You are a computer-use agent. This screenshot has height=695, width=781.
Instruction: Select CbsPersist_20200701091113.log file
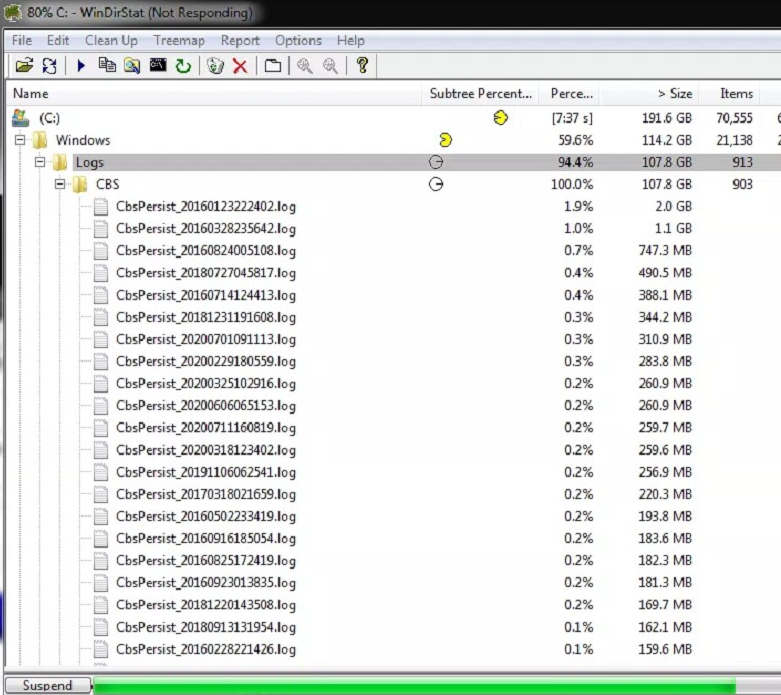click(x=206, y=339)
